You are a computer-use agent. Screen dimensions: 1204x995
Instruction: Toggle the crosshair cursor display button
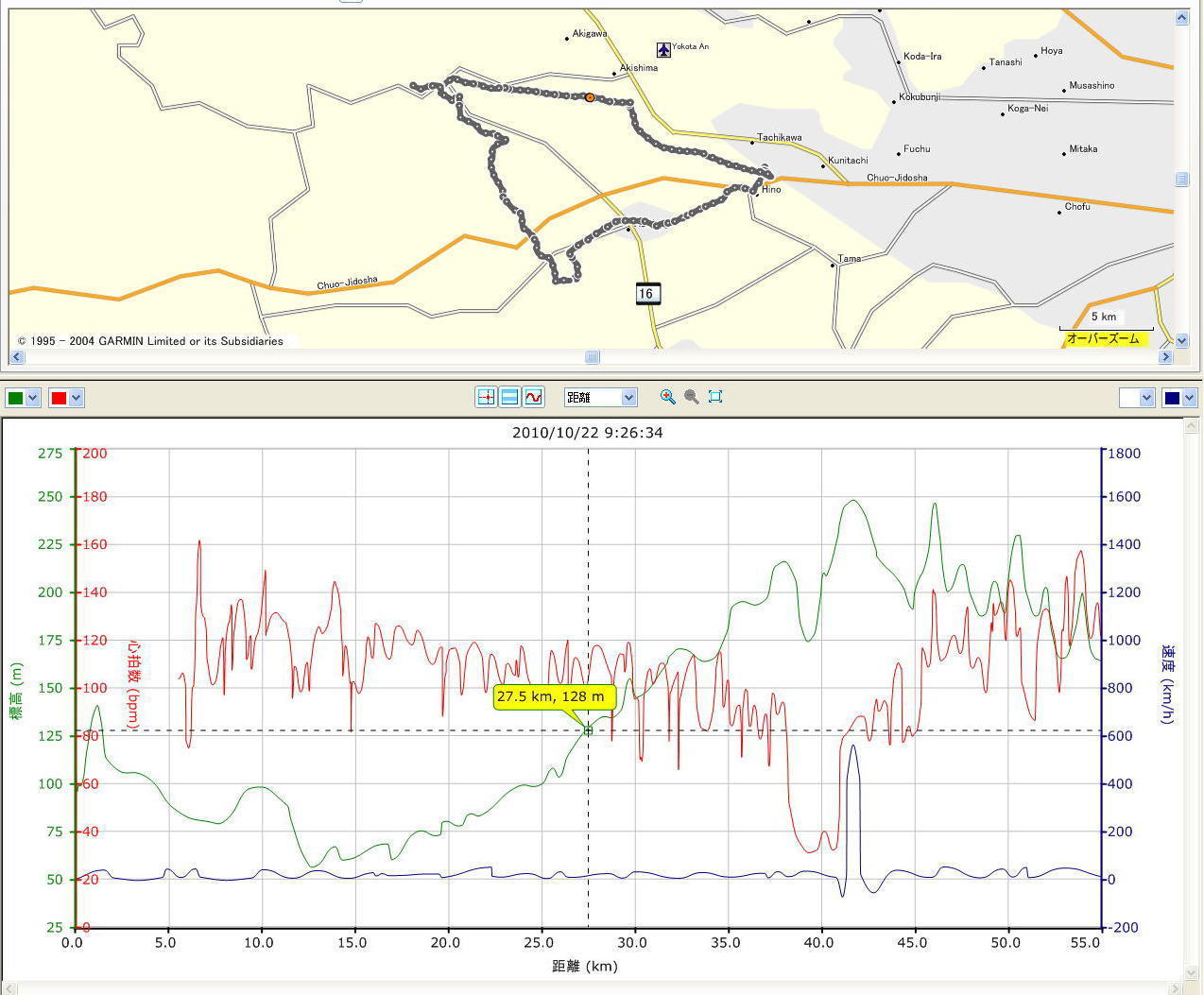coord(486,398)
